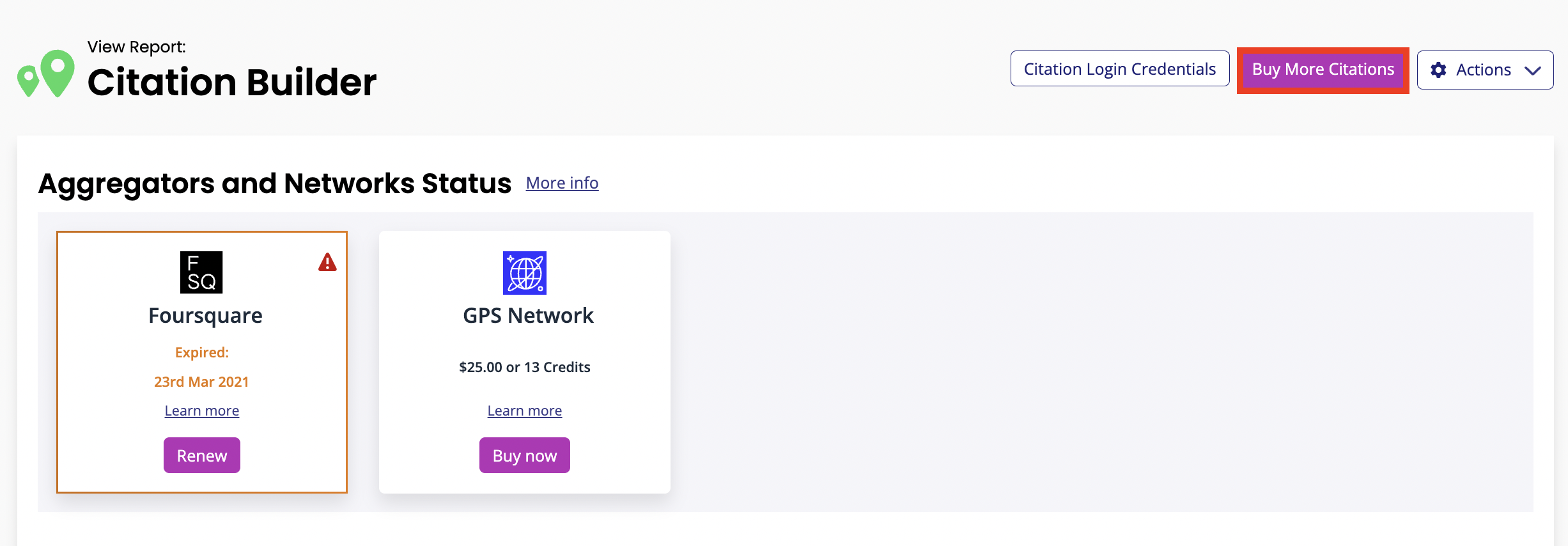The height and width of the screenshot is (546, 1568).
Task: Open Citation Login Credentials
Action: point(1120,68)
